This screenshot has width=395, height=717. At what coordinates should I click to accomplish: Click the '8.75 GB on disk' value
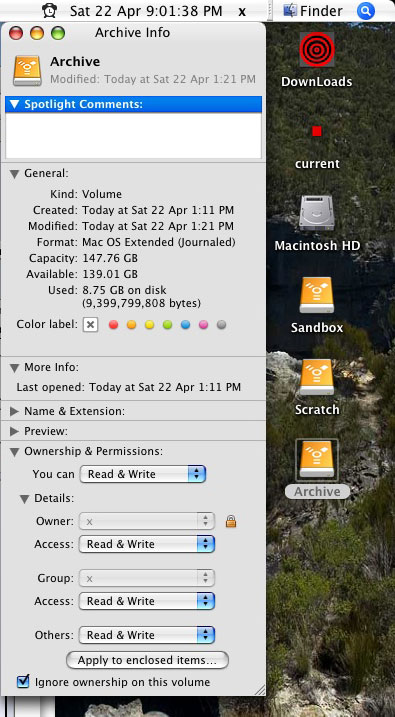click(124, 290)
